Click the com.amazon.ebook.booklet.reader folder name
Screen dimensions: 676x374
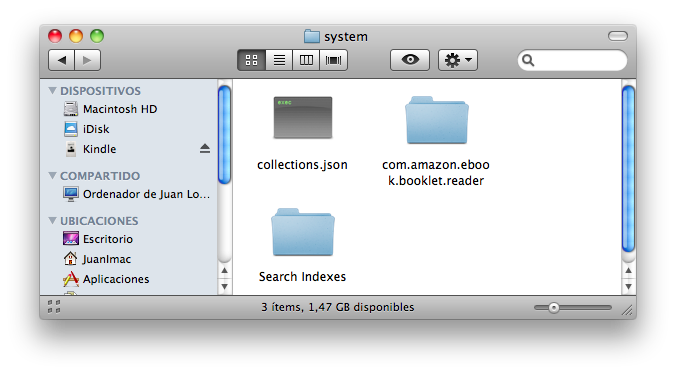click(x=436, y=172)
